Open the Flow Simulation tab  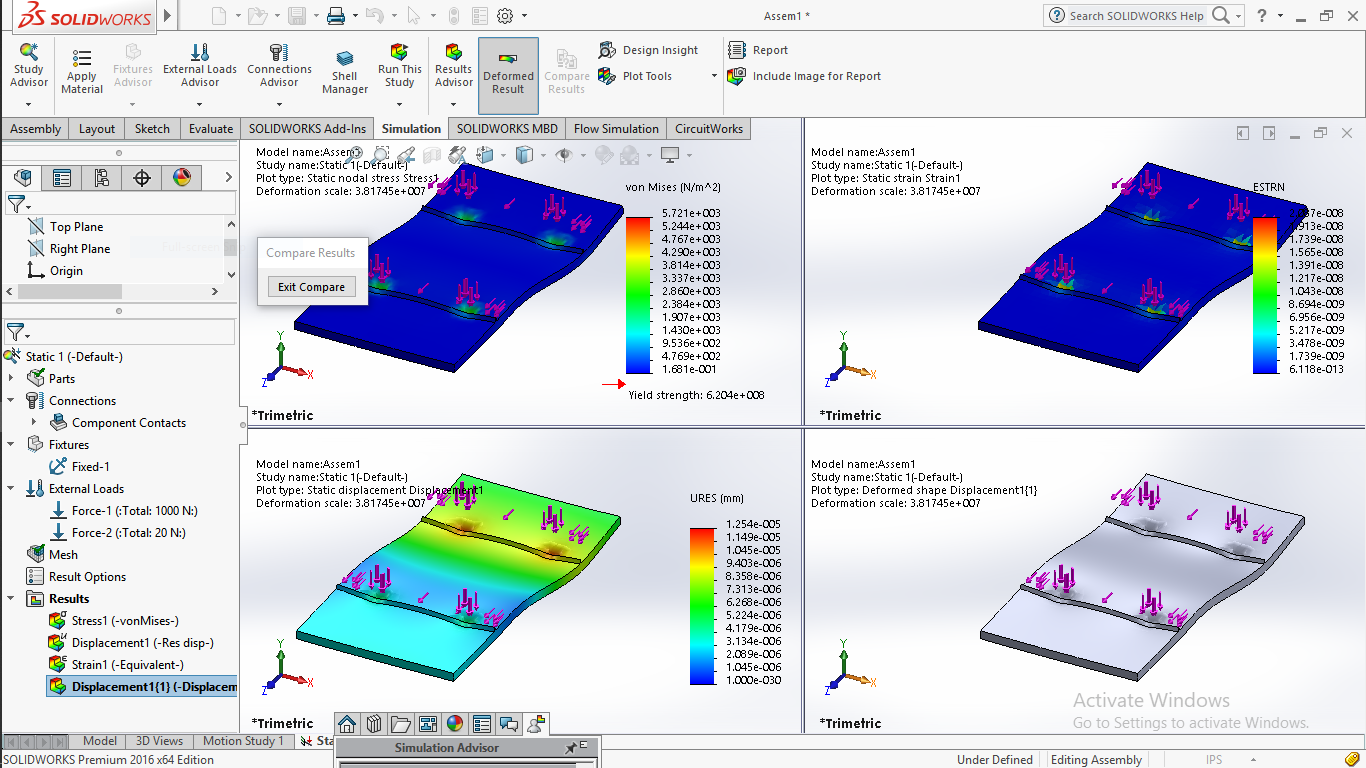[616, 129]
